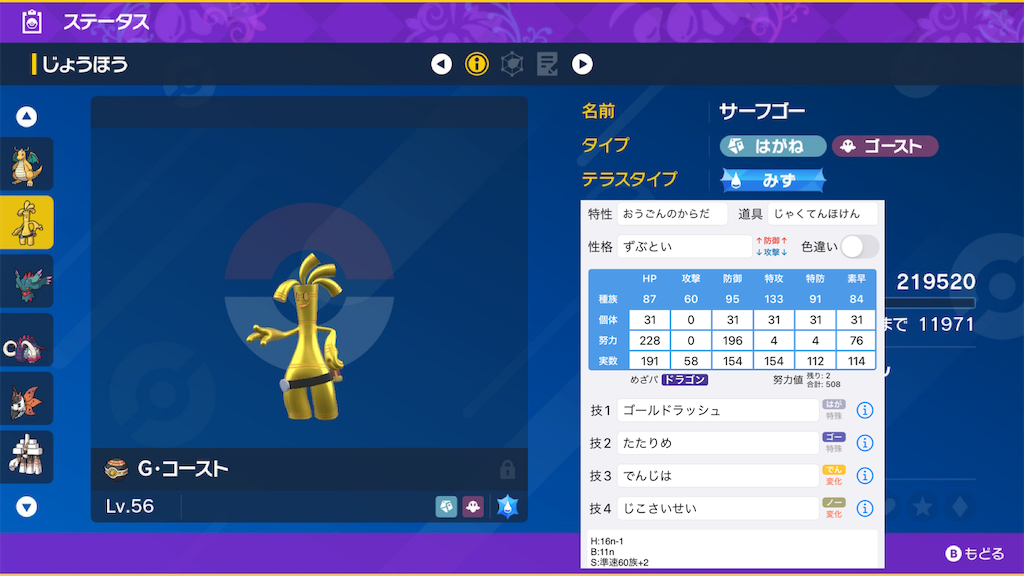Screen dimensions: 1024x576
Task: Click the diamond mark icon
Action: pos(960,506)
